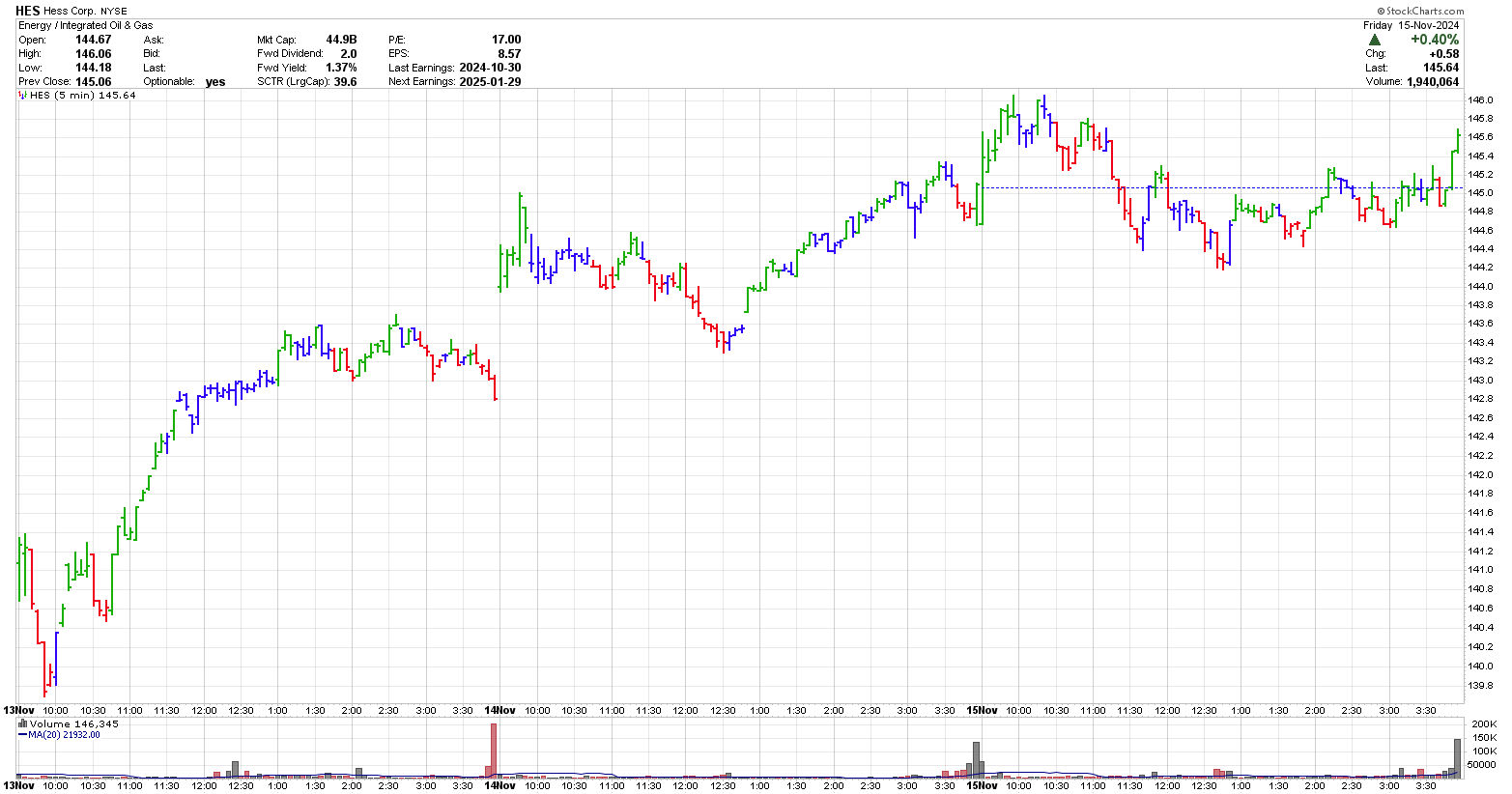Click the 140.0 price axis label
Screen dimensions: 1512x794
[x=1481, y=666]
